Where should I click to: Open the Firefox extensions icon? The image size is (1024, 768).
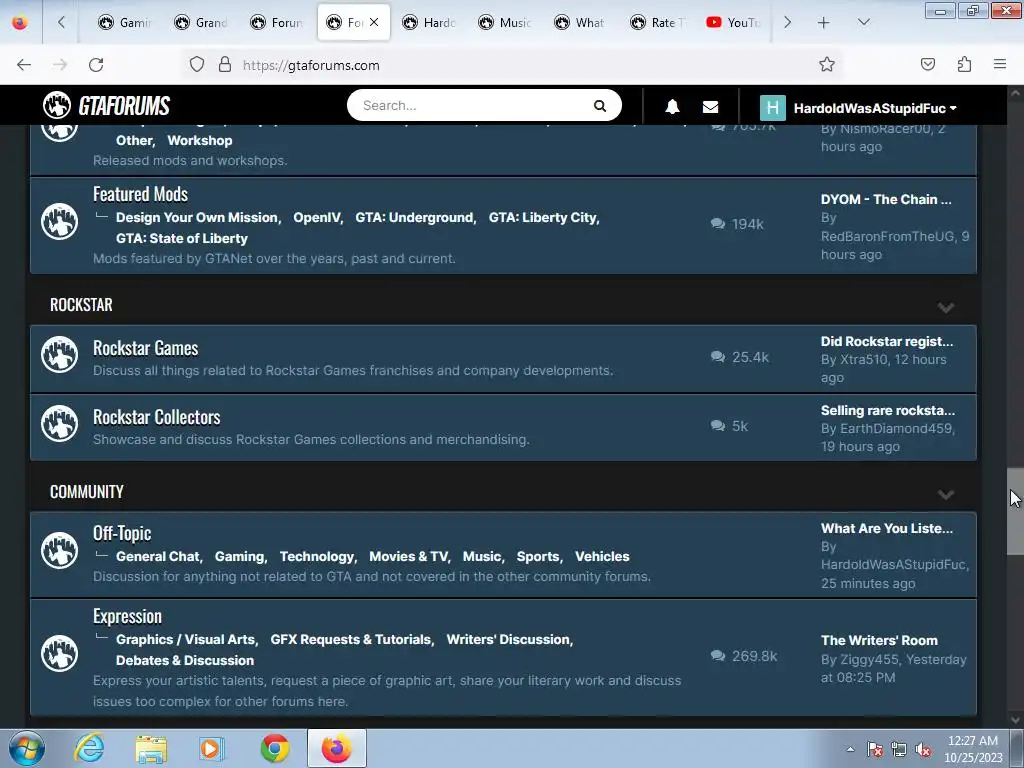(x=965, y=64)
